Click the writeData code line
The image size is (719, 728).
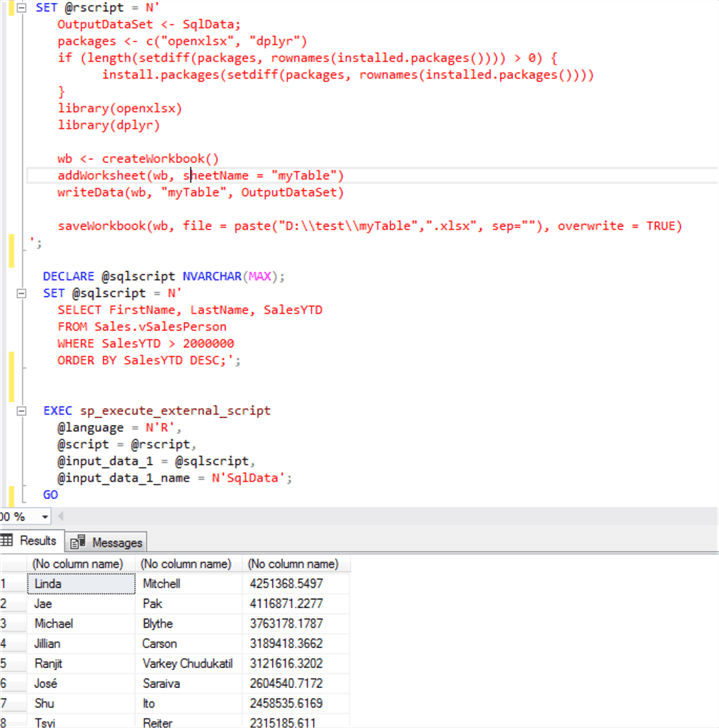tap(201, 192)
